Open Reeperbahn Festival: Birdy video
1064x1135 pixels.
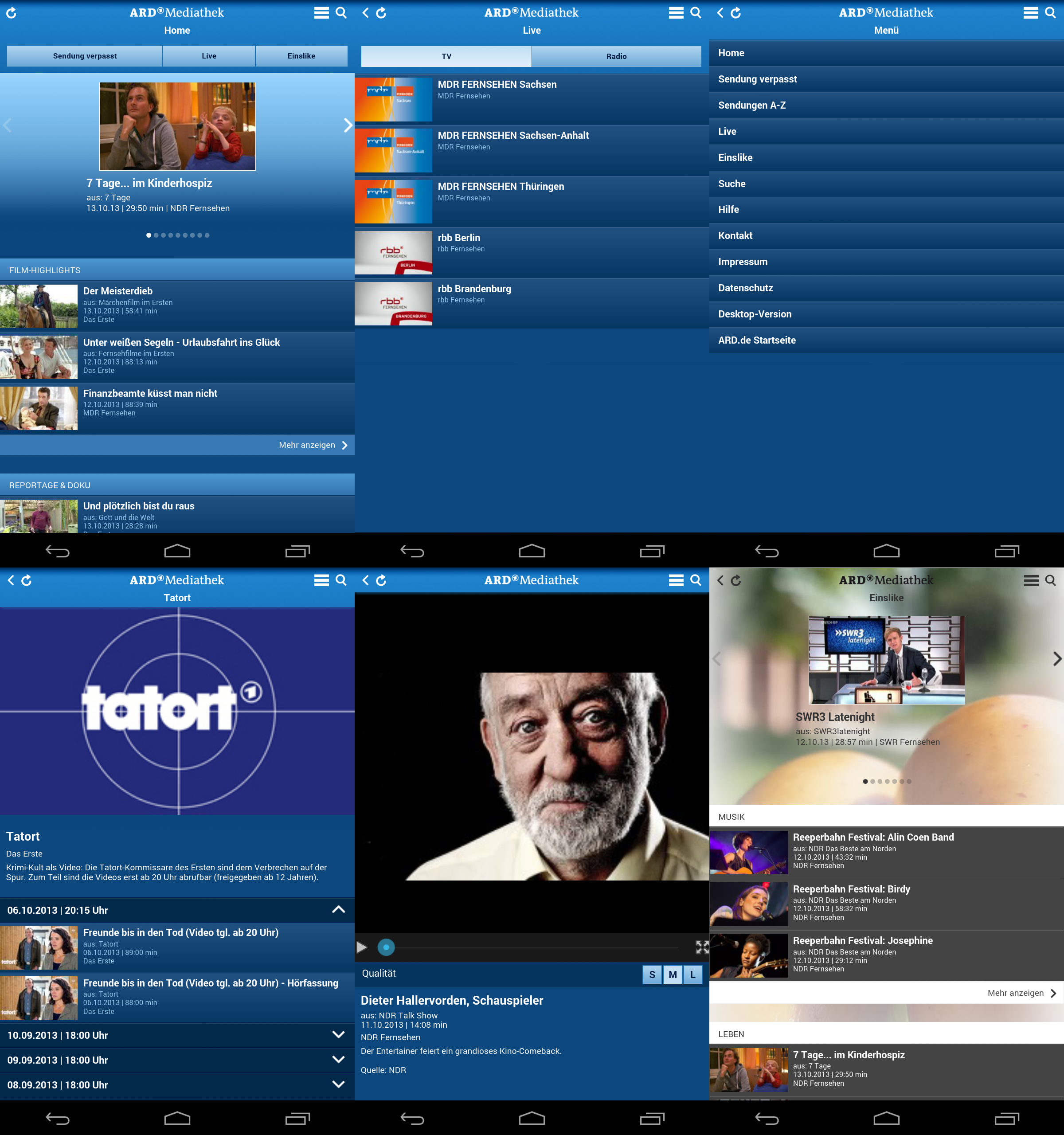coord(887,904)
